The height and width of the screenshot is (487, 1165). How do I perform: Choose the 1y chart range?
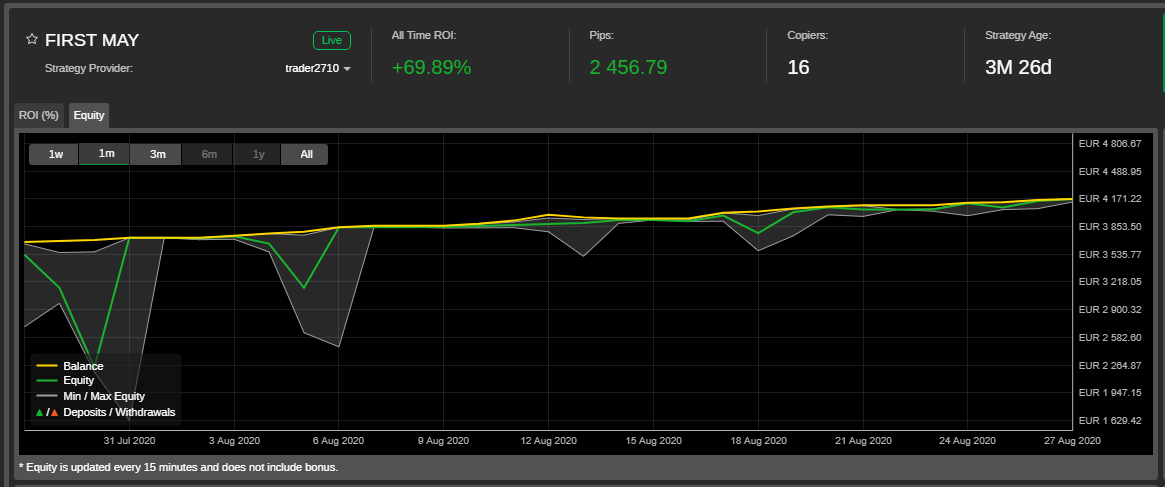259,155
